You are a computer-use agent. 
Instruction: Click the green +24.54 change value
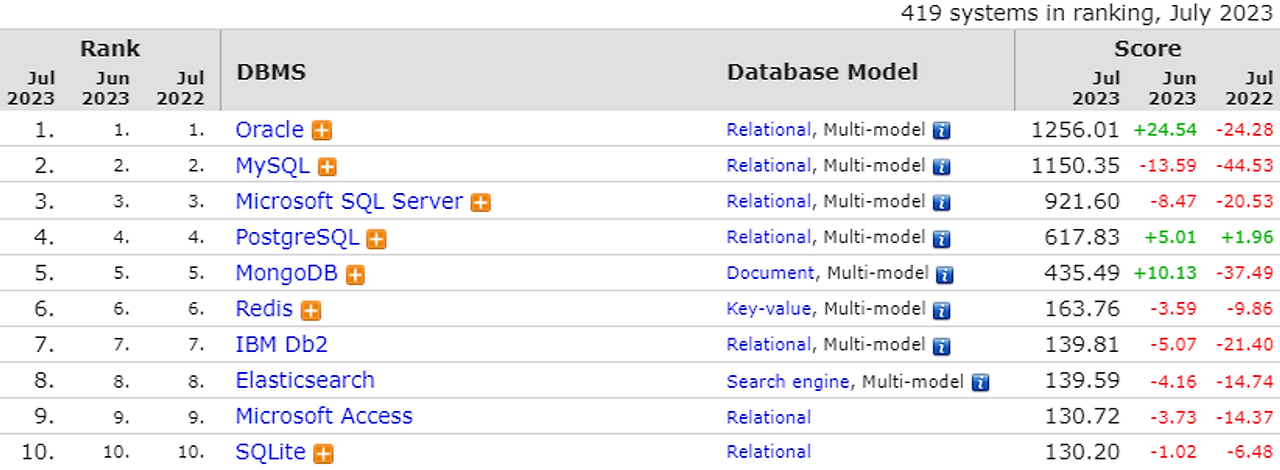click(1165, 130)
